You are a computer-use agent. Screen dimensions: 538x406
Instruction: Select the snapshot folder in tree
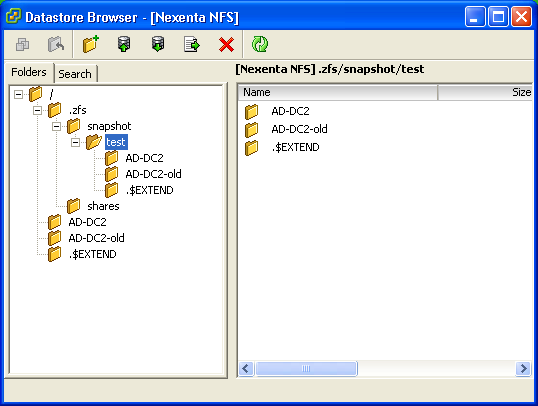(x=109, y=126)
